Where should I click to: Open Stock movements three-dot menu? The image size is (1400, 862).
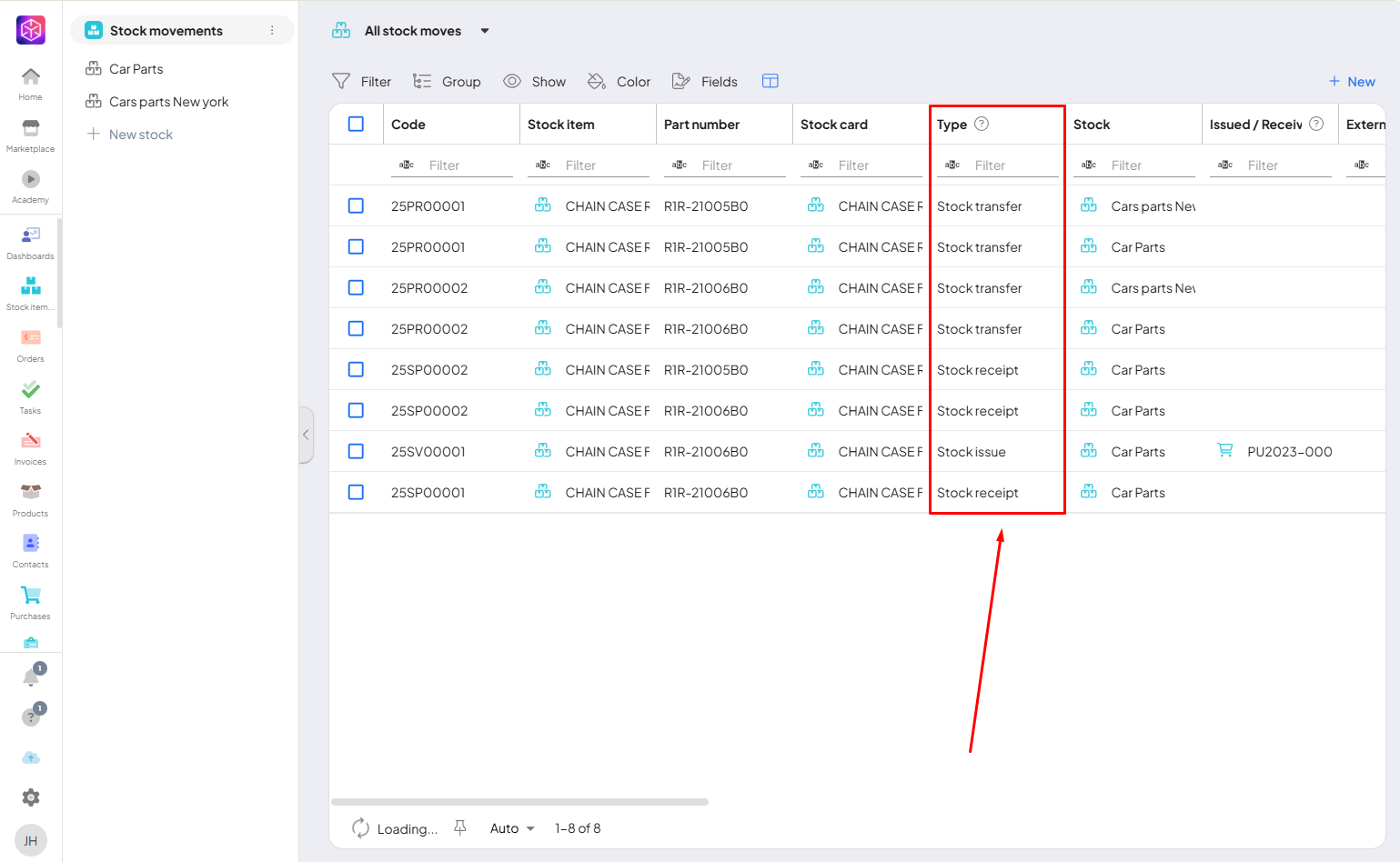(272, 31)
